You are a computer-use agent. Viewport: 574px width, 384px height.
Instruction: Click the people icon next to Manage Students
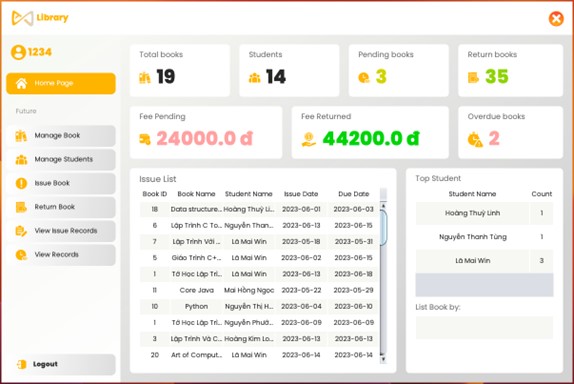pyautogui.click(x=21, y=160)
